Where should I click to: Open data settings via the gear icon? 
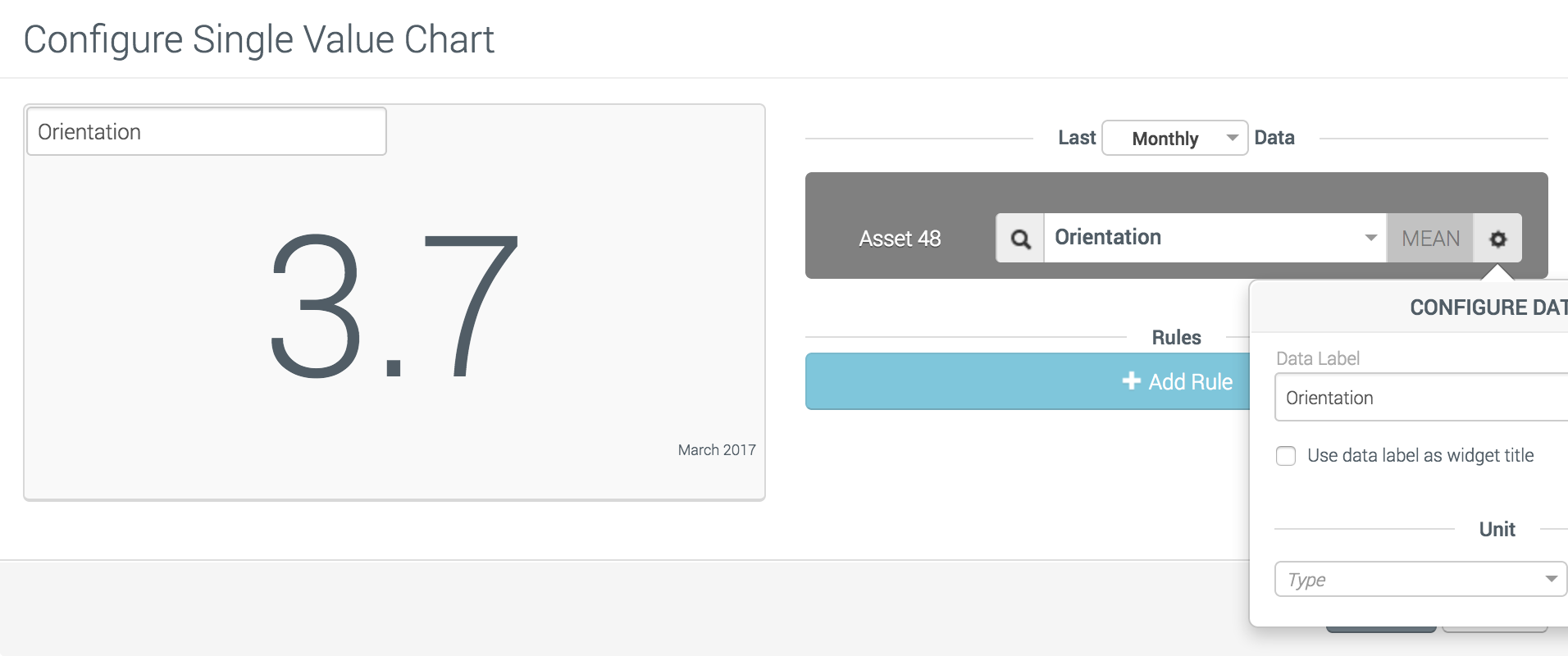click(x=1497, y=239)
